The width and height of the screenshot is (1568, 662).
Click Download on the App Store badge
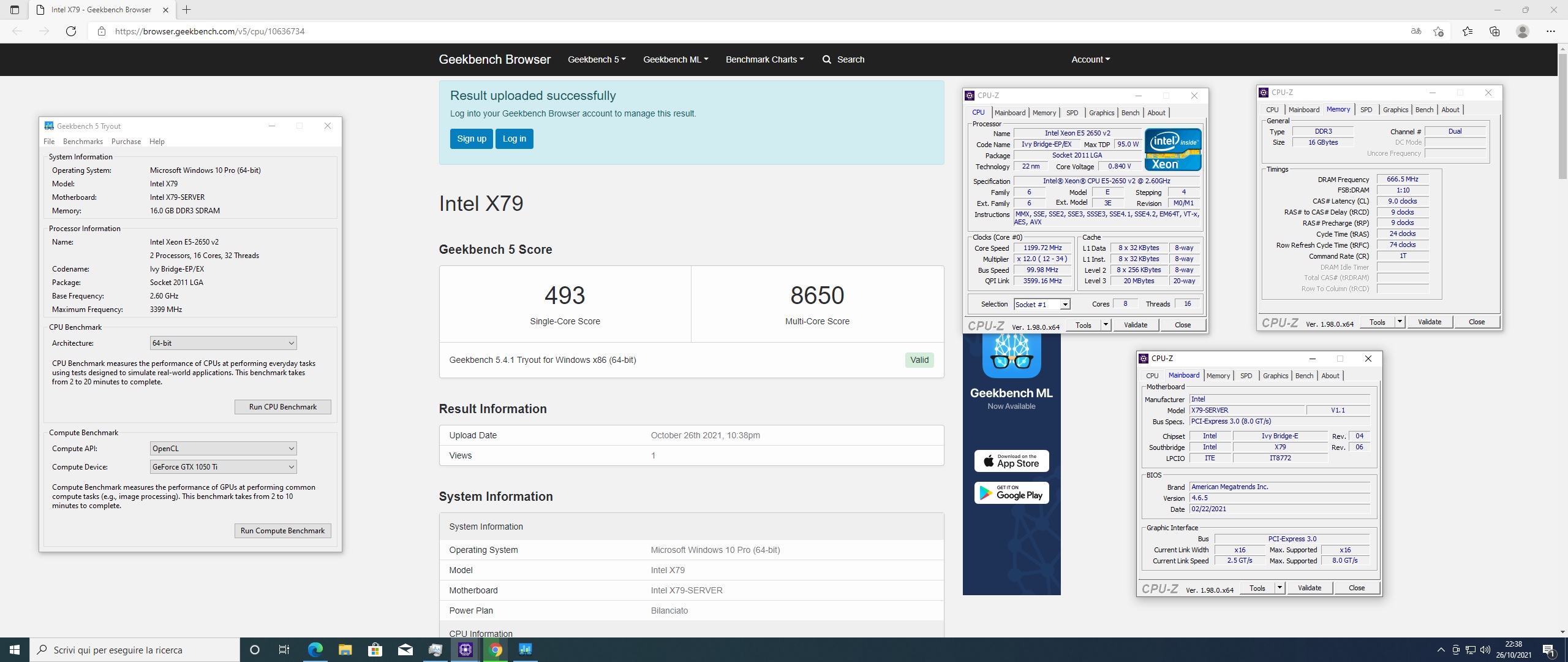click(x=1011, y=461)
